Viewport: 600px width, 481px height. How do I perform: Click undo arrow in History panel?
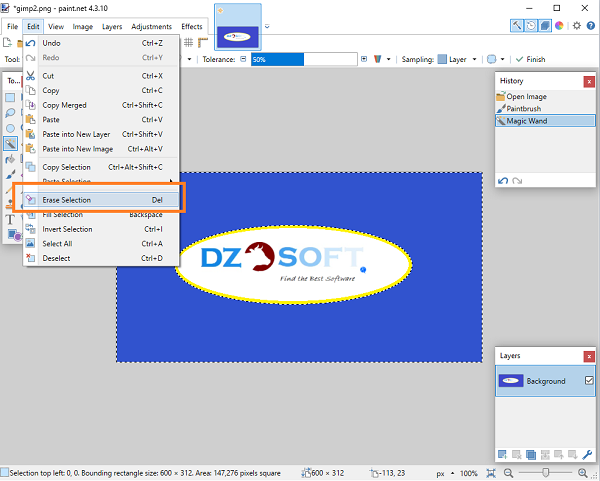[503, 181]
